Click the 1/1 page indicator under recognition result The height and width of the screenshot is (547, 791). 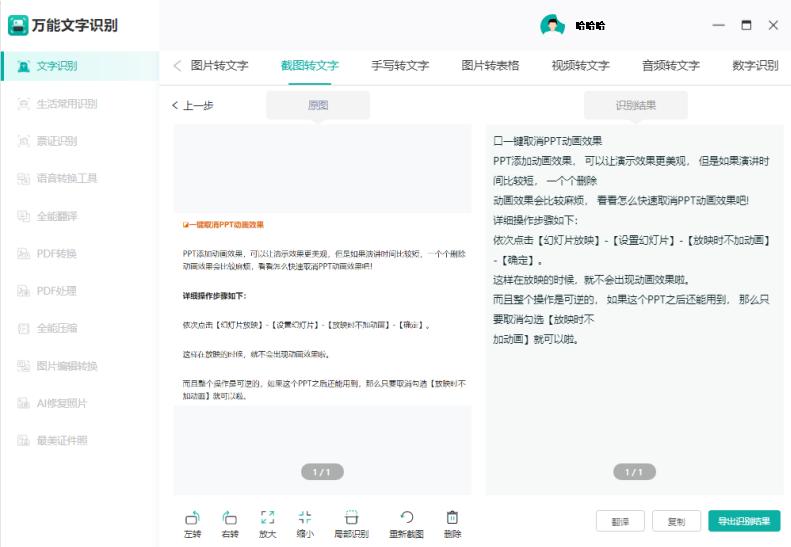pos(635,472)
